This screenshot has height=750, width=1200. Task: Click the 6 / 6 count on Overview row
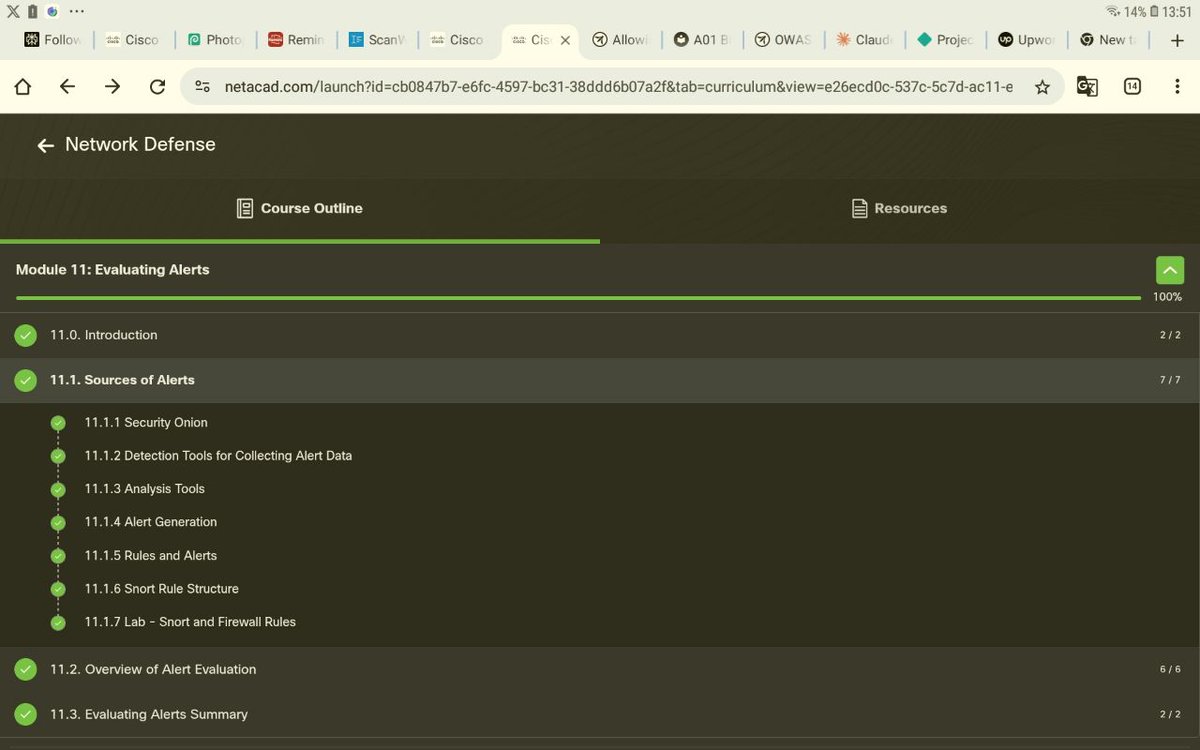tap(1170, 669)
